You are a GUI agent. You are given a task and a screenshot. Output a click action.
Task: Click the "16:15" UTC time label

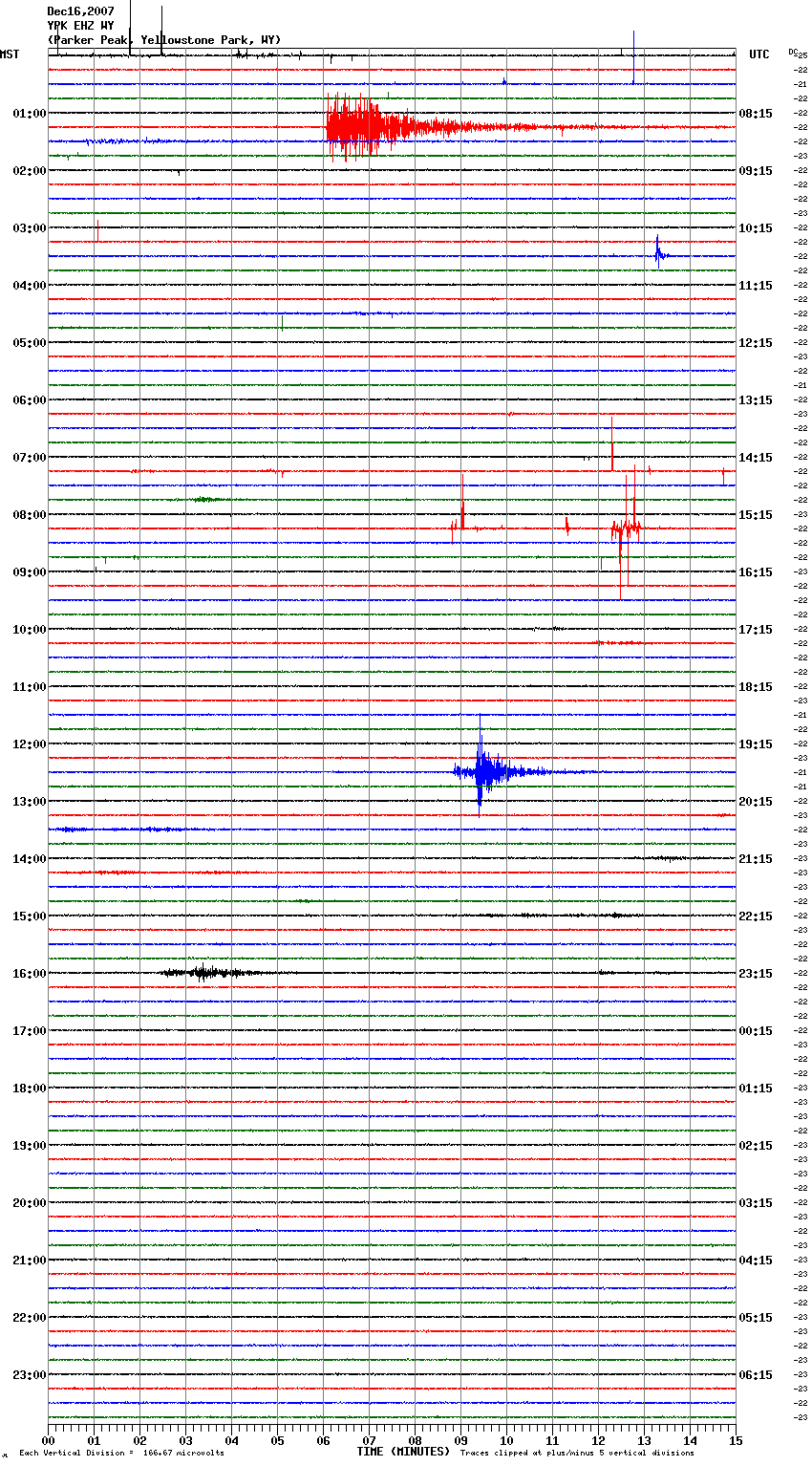[756, 572]
